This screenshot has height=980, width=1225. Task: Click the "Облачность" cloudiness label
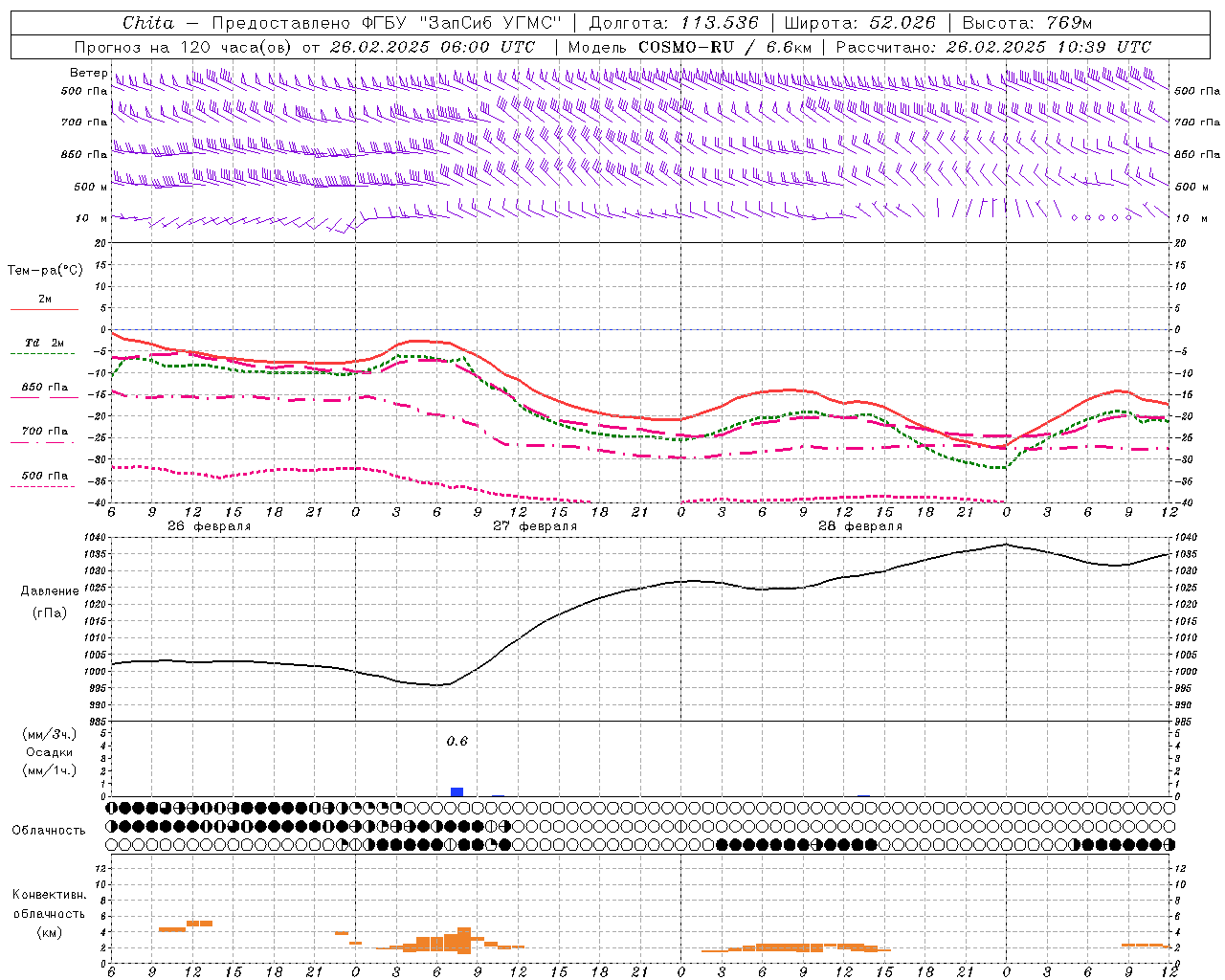pyautogui.click(x=49, y=830)
